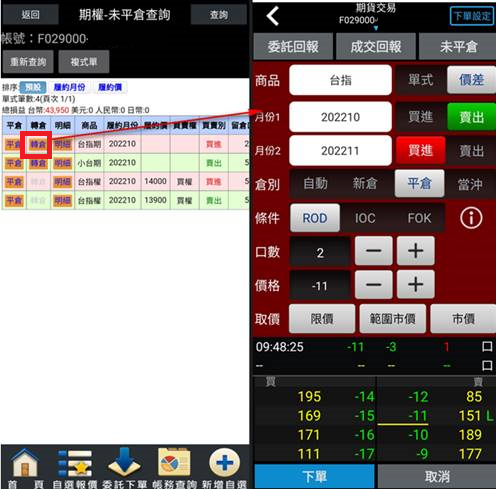Choose 買進 for 月份2
Viewport: 496px width, 489px height.
[421, 151]
